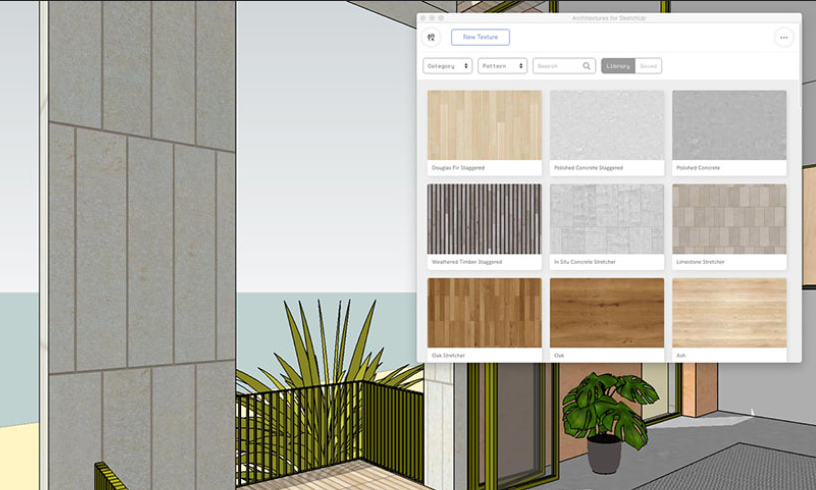Click the Architextures logo icon
The width and height of the screenshot is (816, 490).
tap(431, 37)
